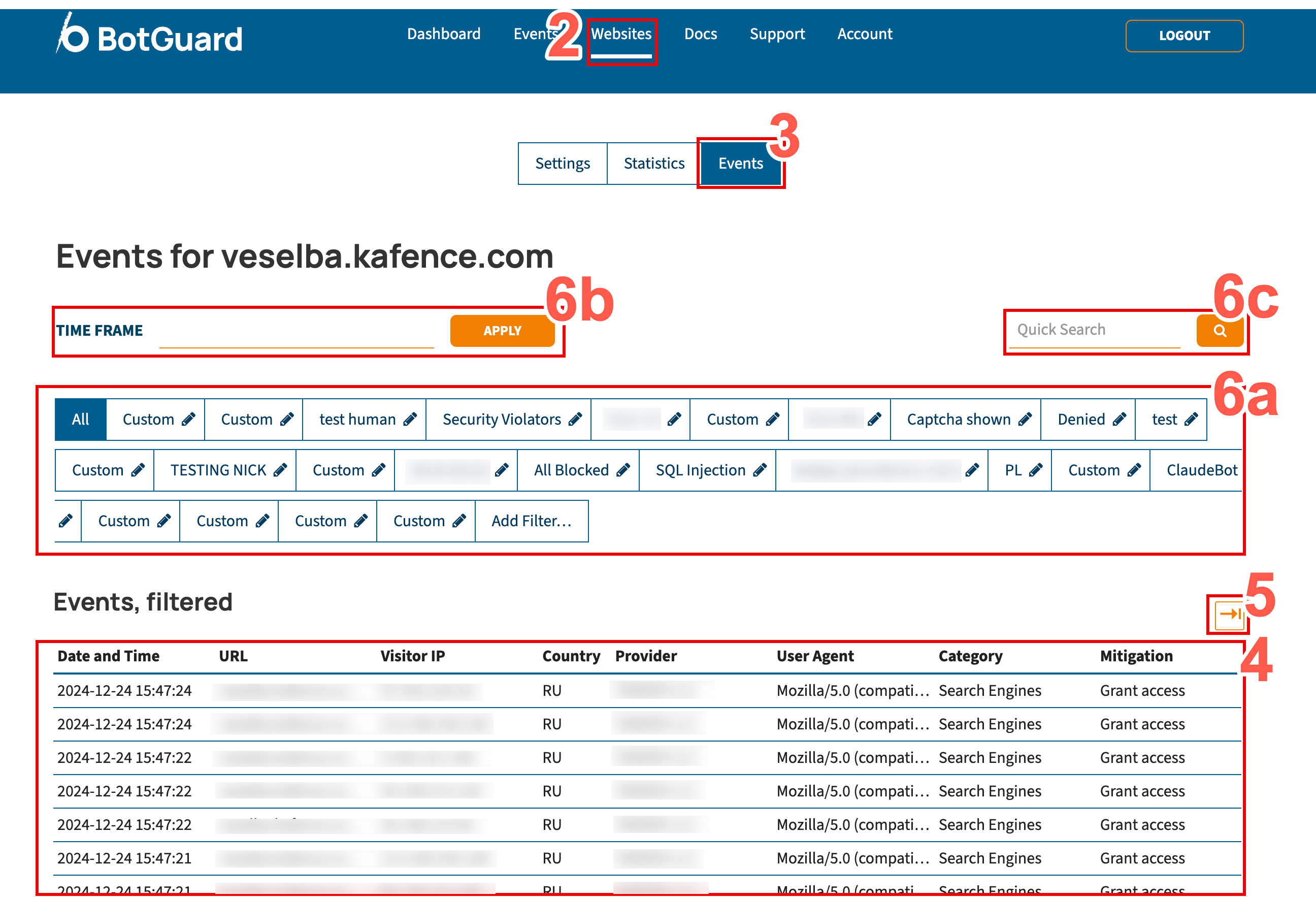Edit the PL filter with pencil icon
Viewport: 1316px width, 897px height.
(x=1036, y=470)
